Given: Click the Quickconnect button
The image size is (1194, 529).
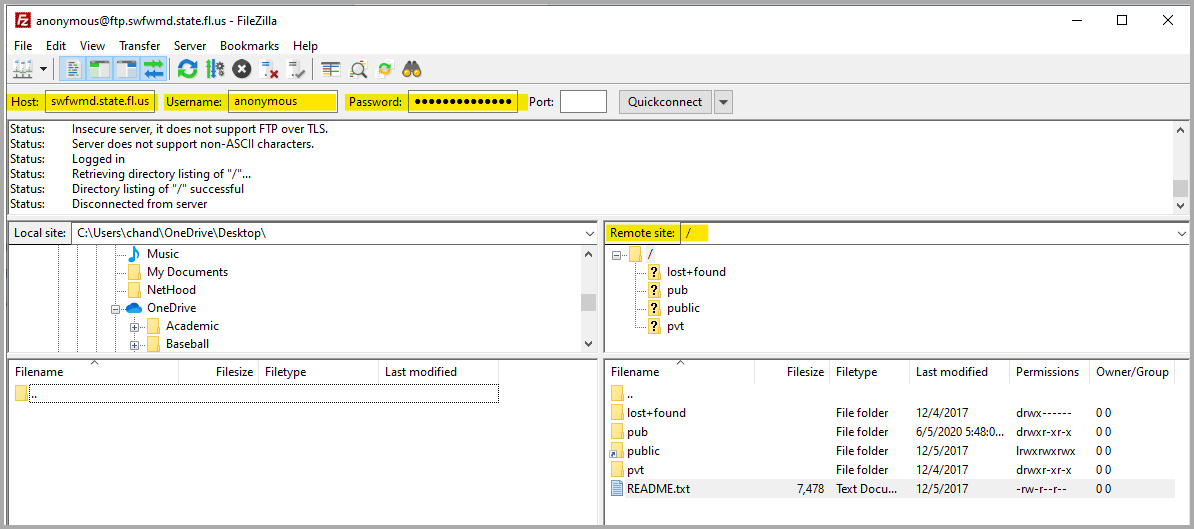Looking at the screenshot, I should [665, 102].
